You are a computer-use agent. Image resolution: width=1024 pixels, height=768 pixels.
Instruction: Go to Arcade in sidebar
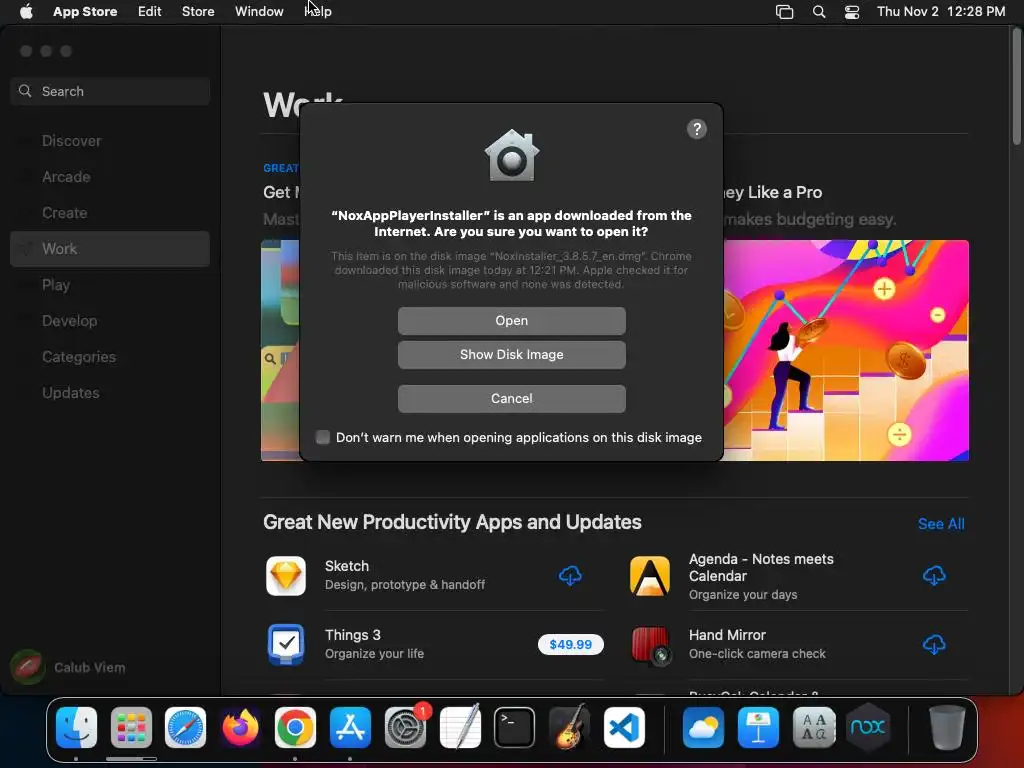click(x=66, y=177)
